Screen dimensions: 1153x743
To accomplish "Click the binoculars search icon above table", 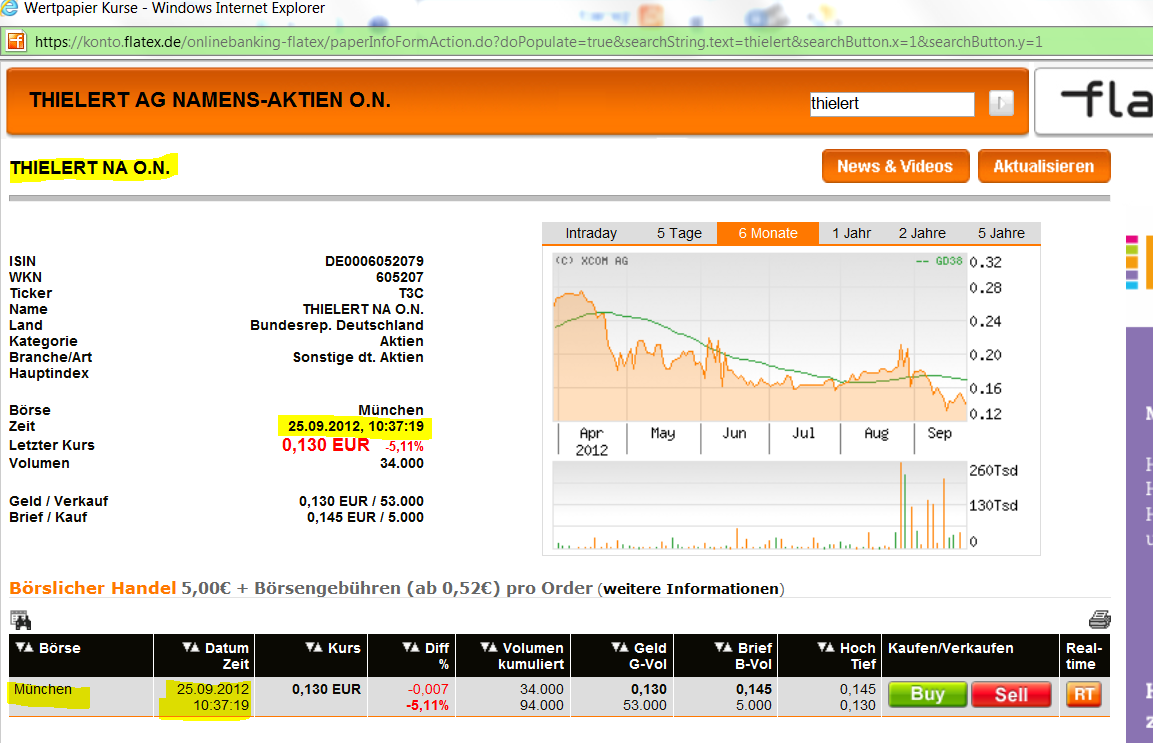I will (21, 620).
